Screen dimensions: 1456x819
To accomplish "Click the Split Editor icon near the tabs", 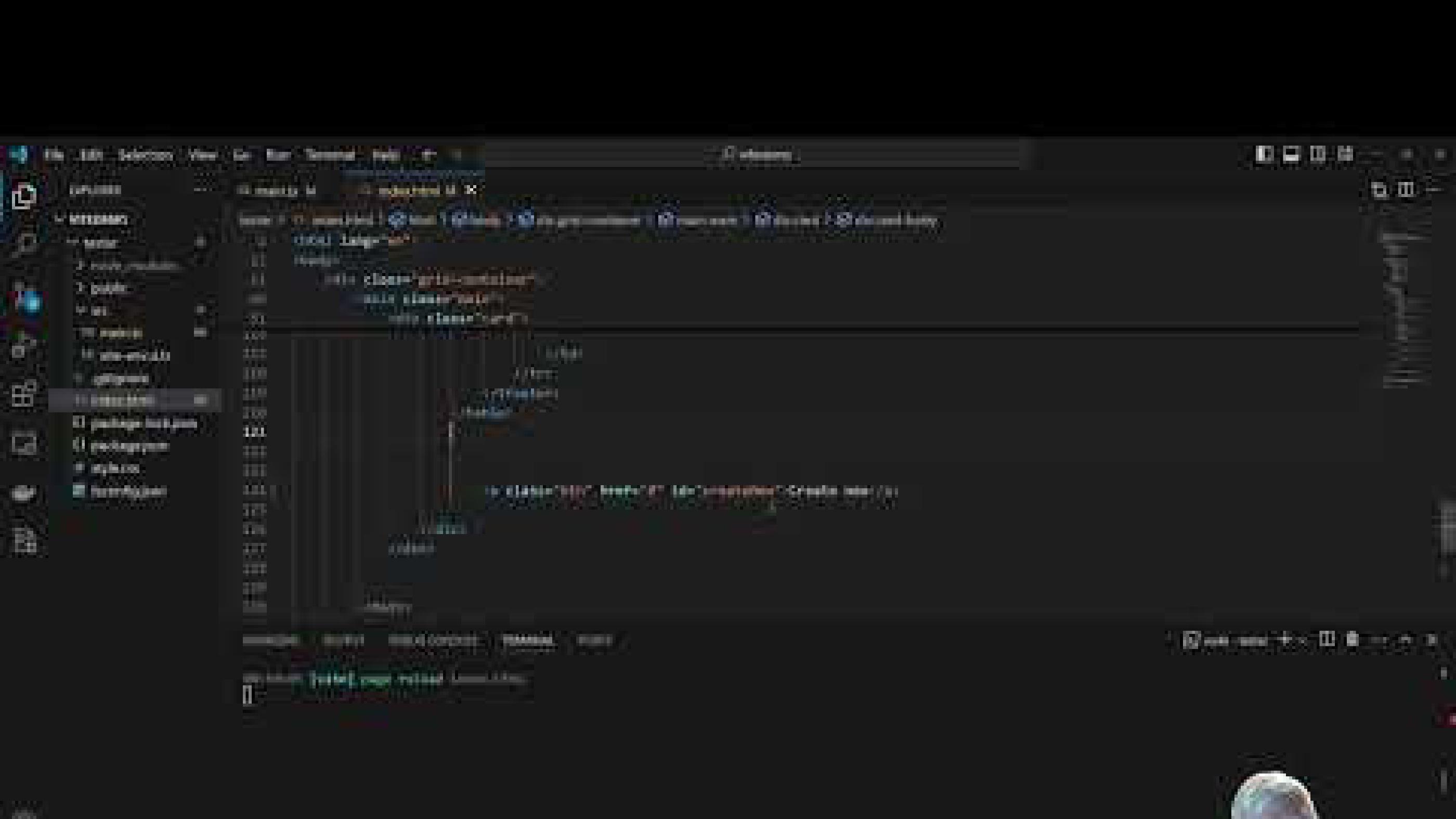I will click(1378, 190).
